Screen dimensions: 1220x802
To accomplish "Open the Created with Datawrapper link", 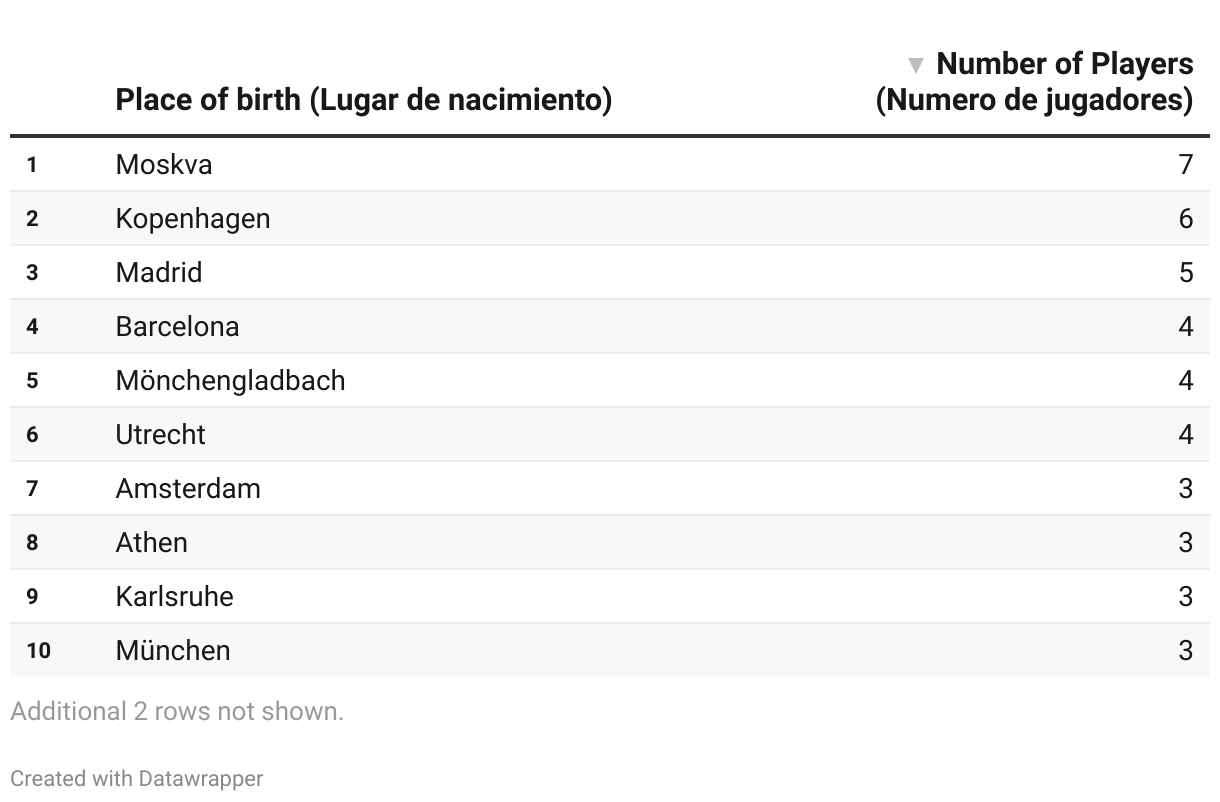I will 137,778.
